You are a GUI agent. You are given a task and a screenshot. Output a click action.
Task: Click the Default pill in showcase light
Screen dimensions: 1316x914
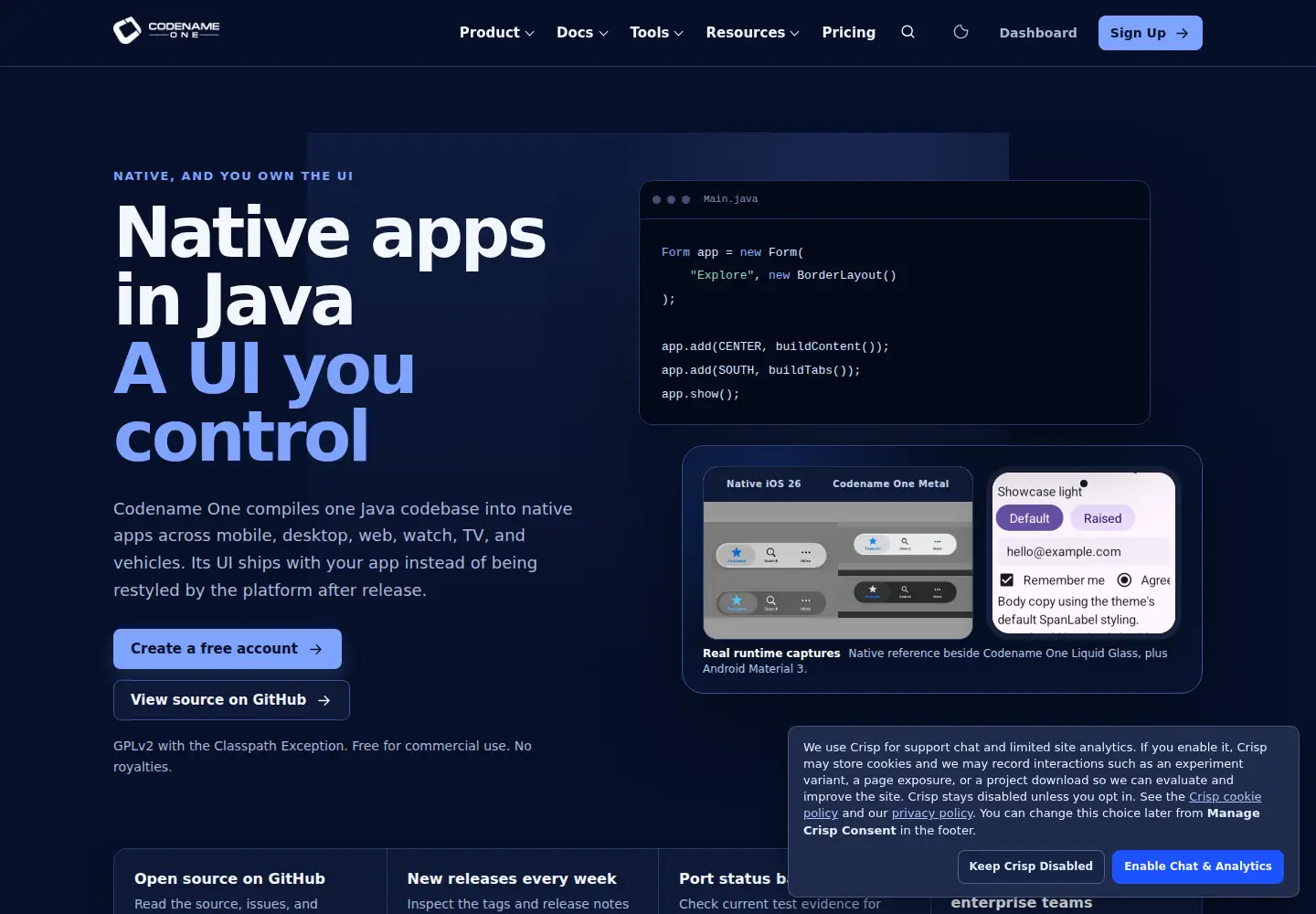1029,518
